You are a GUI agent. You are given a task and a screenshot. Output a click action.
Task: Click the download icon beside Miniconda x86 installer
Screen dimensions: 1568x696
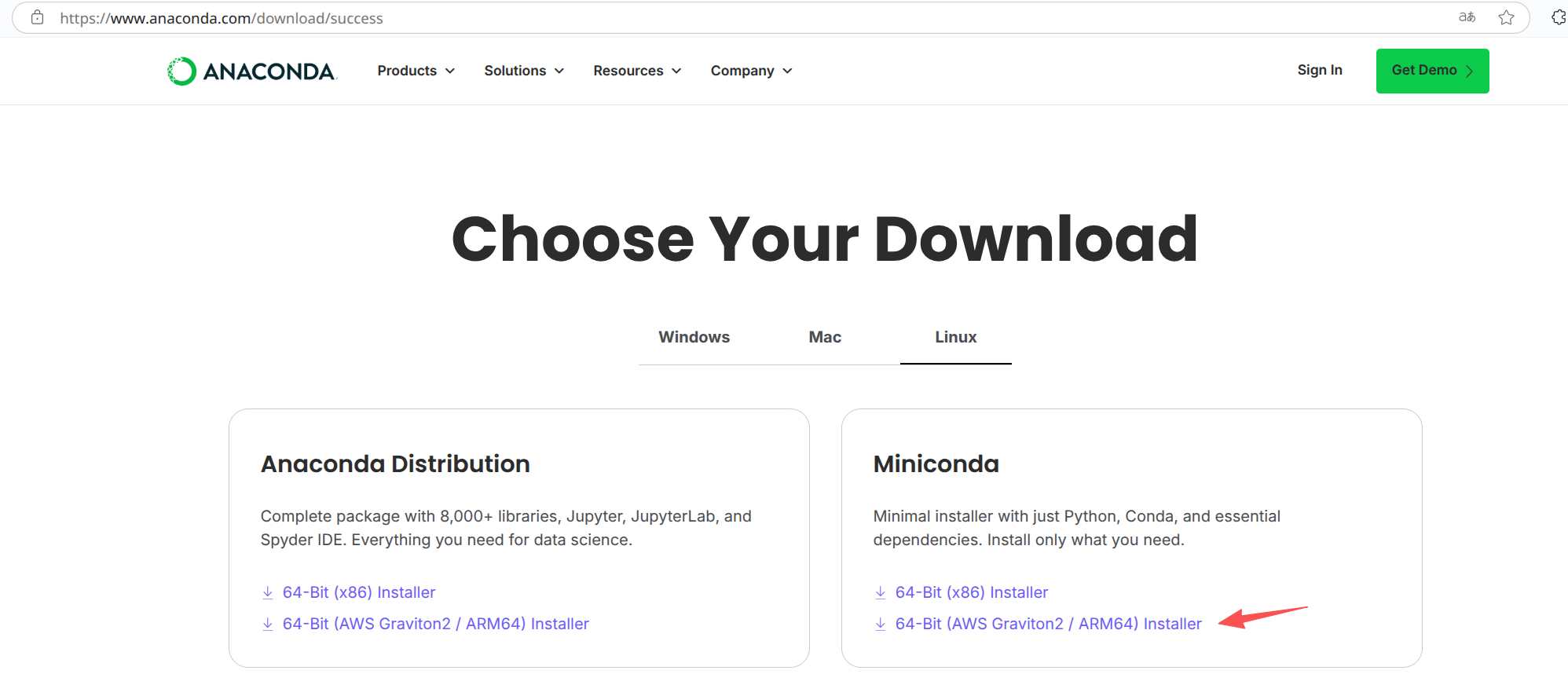(x=881, y=592)
